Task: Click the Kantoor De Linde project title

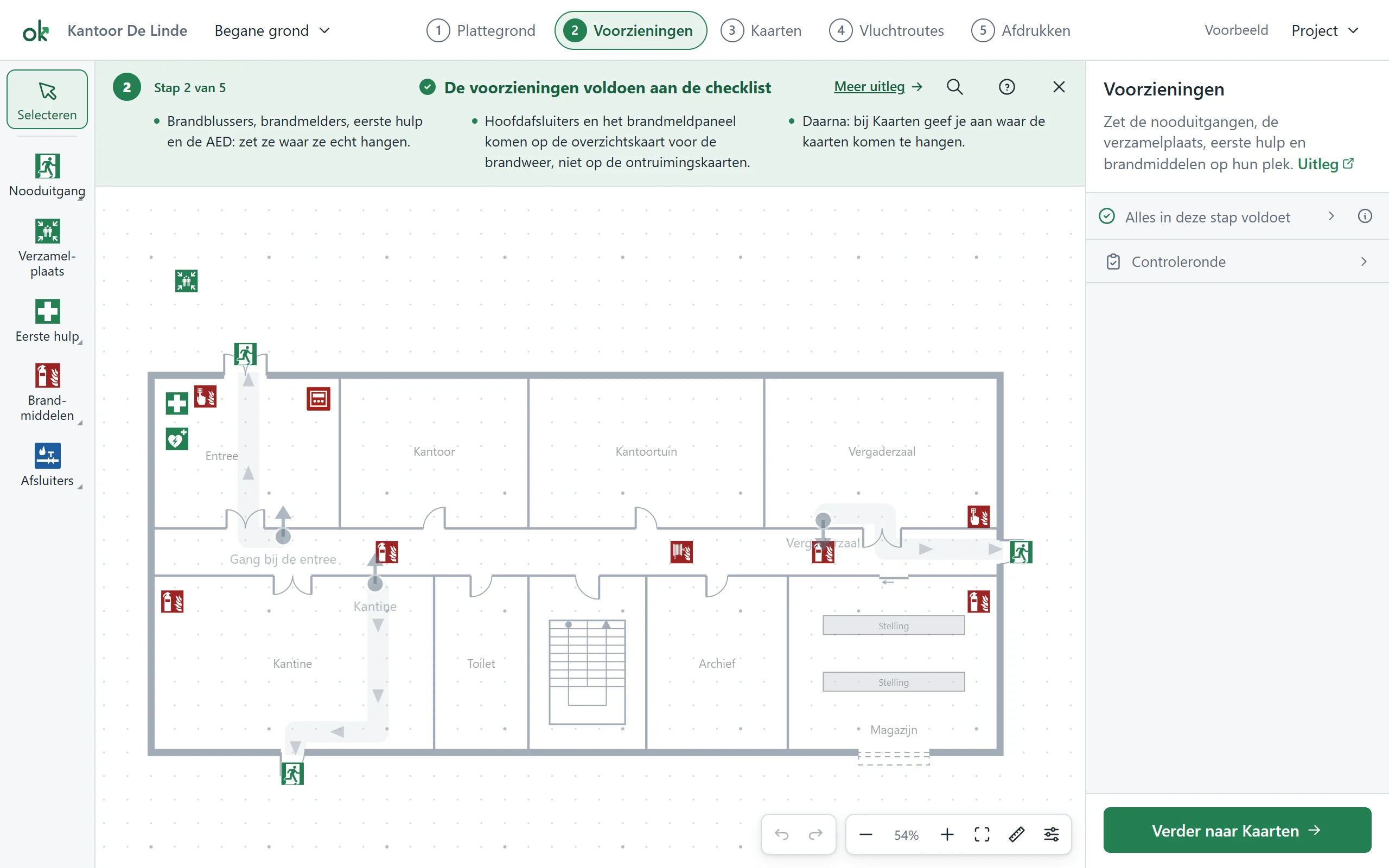Action: pos(128,30)
